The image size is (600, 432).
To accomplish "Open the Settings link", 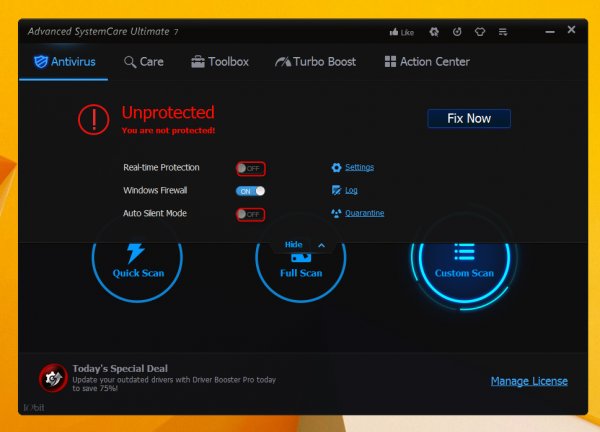I will (x=359, y=167).
